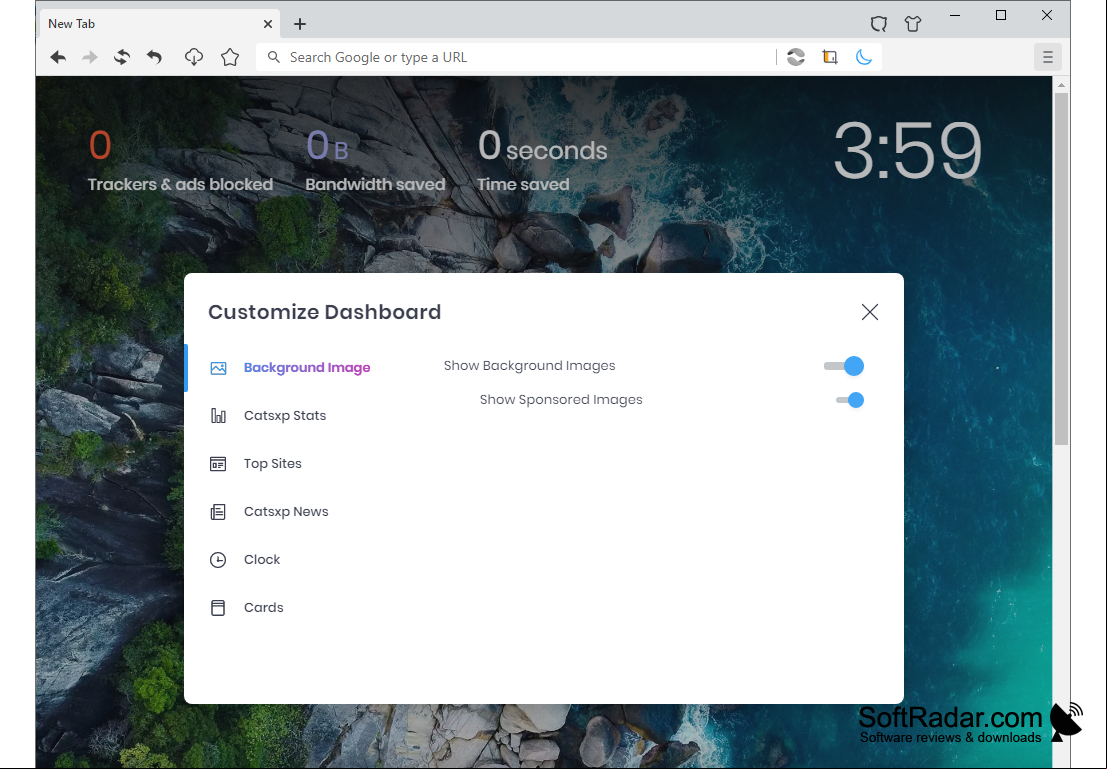1107x769 pixels.
Task: Click the Cards icon in the sidebar
Action: coord(218,608)
